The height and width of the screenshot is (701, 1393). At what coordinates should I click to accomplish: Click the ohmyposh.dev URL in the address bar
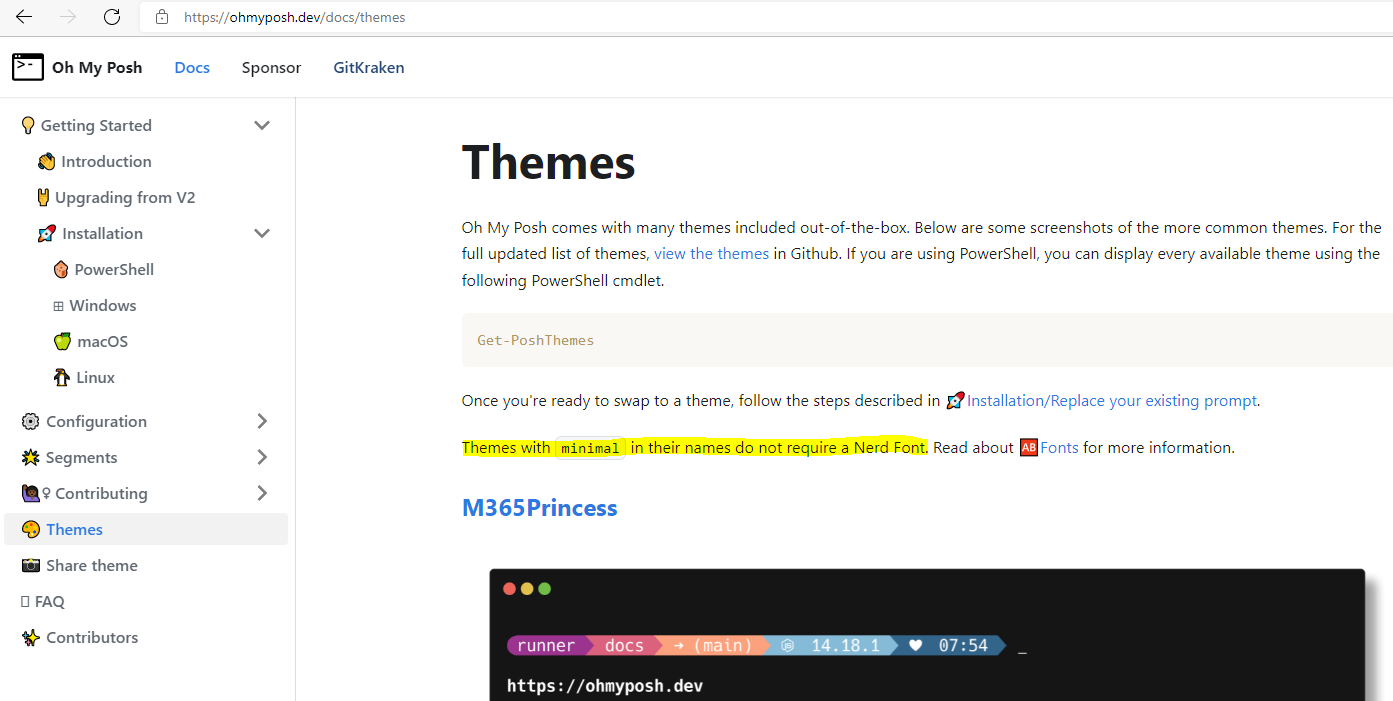295,17
